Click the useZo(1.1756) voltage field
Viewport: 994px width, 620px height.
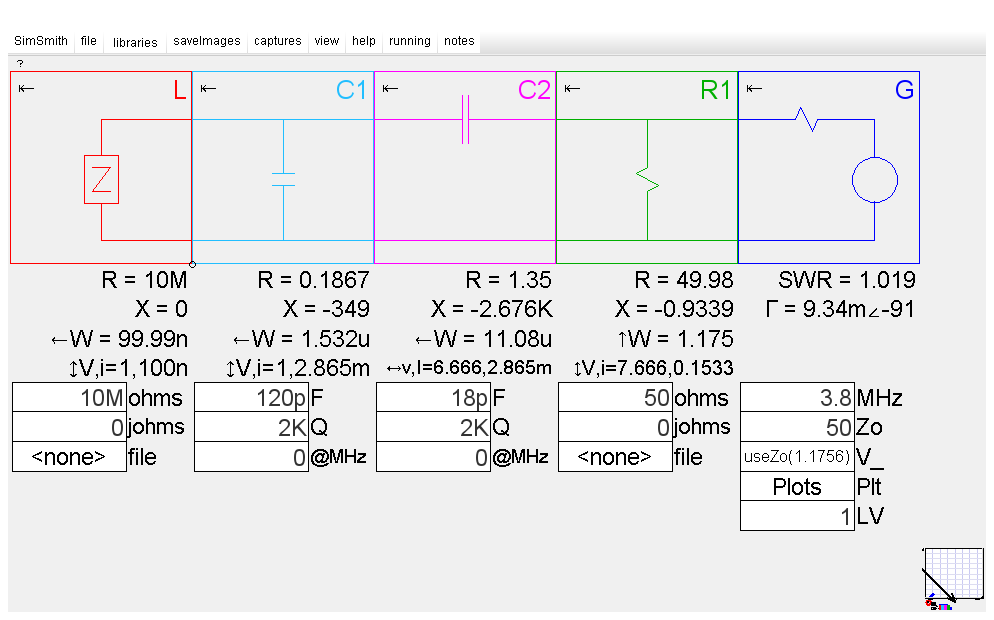click(x=797, y=456)
